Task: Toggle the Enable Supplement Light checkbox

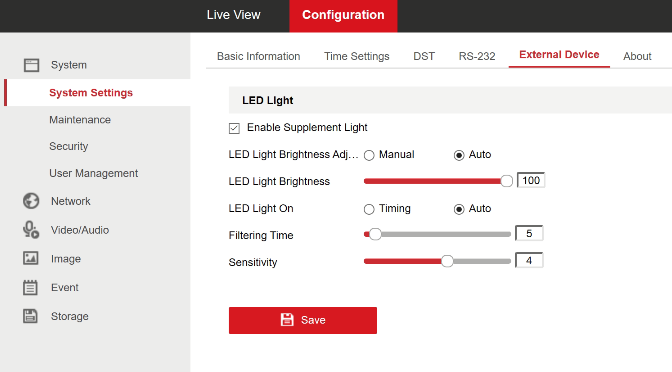Action: pyautogui.click(x=234, y=128)
